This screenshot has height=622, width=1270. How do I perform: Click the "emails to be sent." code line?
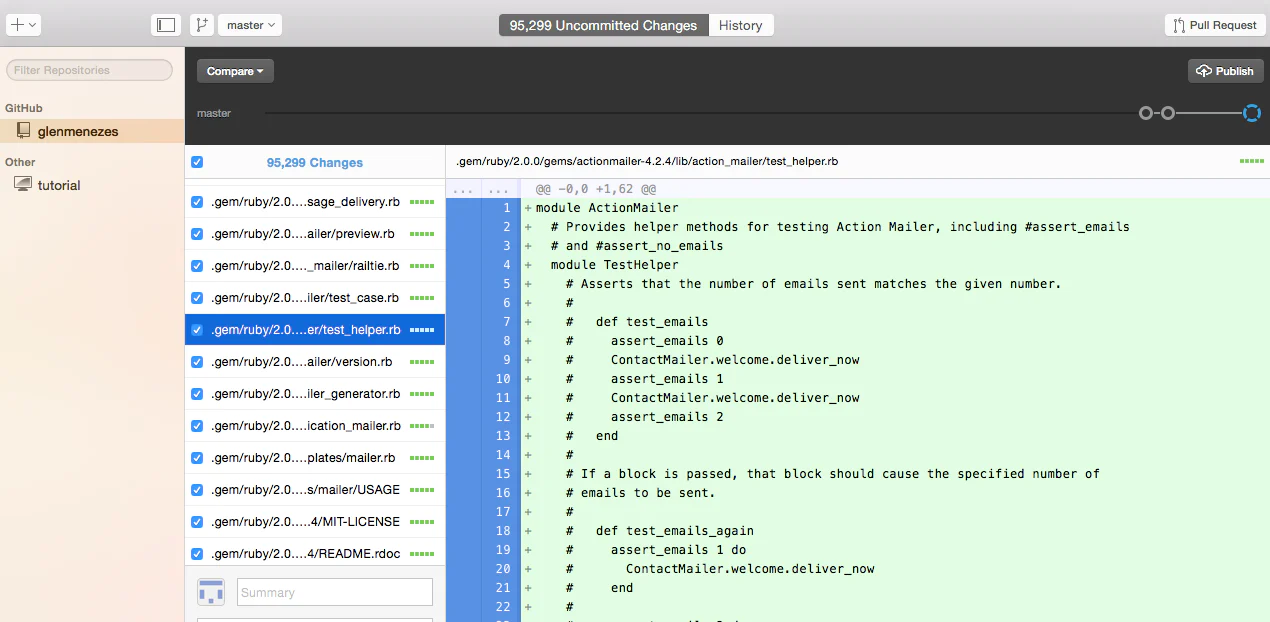(641, 493)
